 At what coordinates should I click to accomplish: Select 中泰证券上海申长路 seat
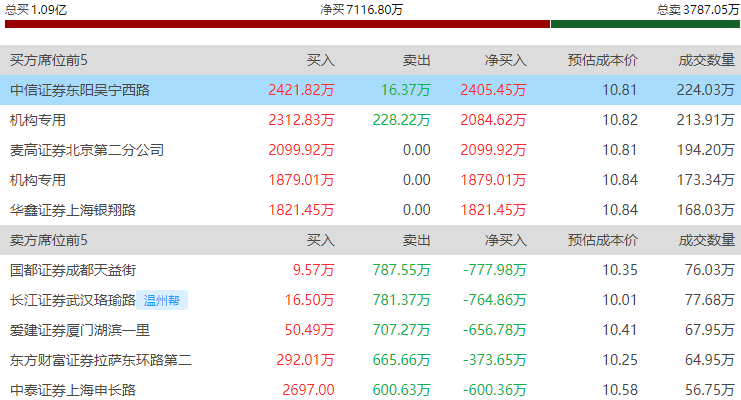pos(73,390)
